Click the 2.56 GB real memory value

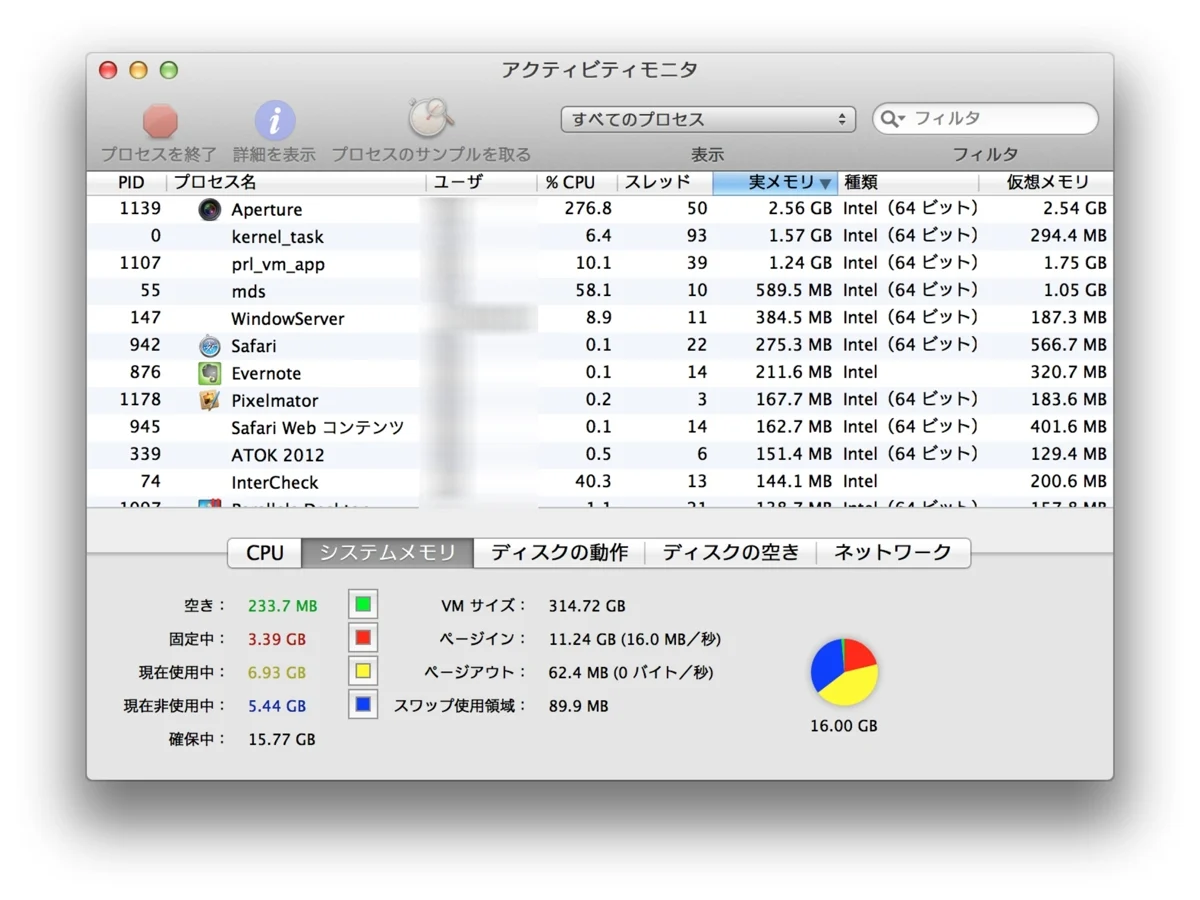point(800,209)
